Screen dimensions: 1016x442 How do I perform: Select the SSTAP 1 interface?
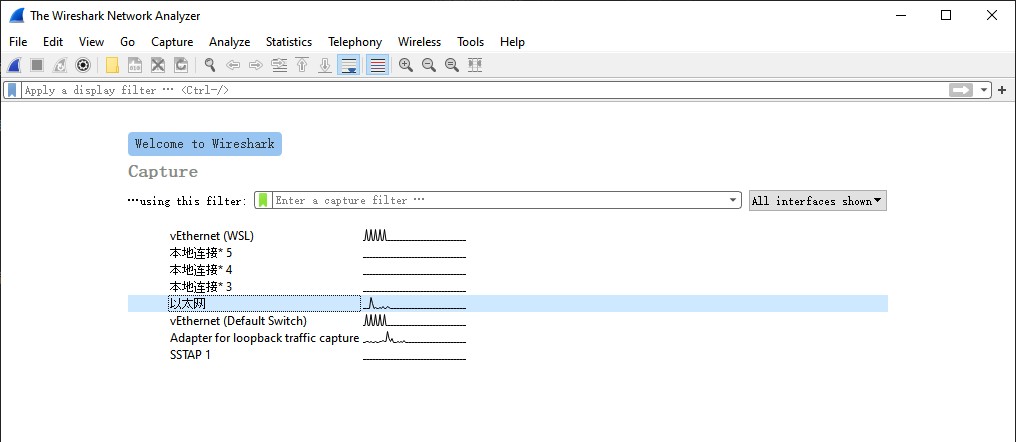[x=190, y=355]
